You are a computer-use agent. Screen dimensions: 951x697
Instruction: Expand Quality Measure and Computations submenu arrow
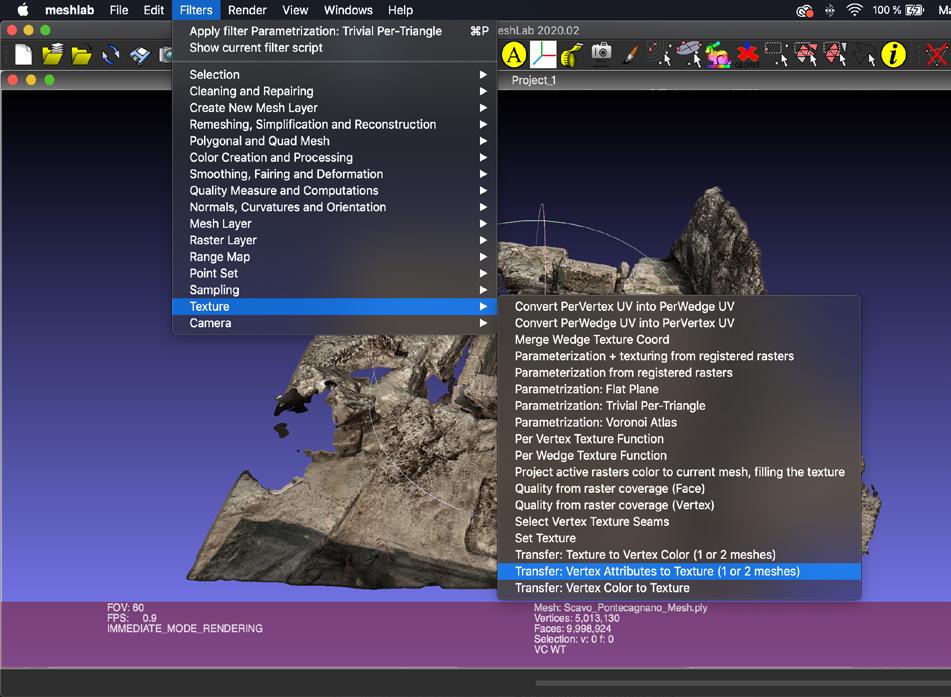(483, 190)
